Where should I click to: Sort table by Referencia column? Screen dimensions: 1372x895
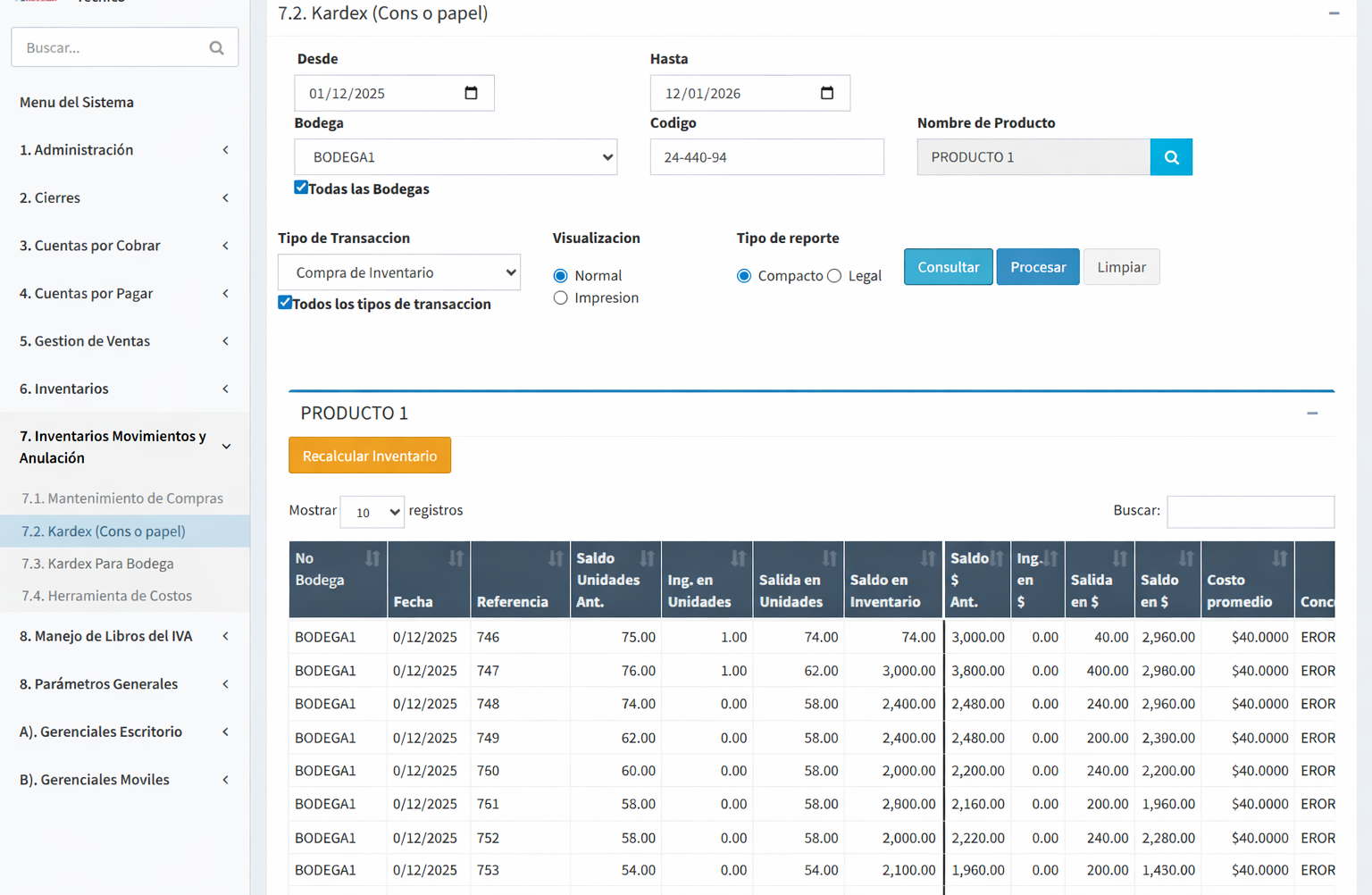[x=520, y=580]
